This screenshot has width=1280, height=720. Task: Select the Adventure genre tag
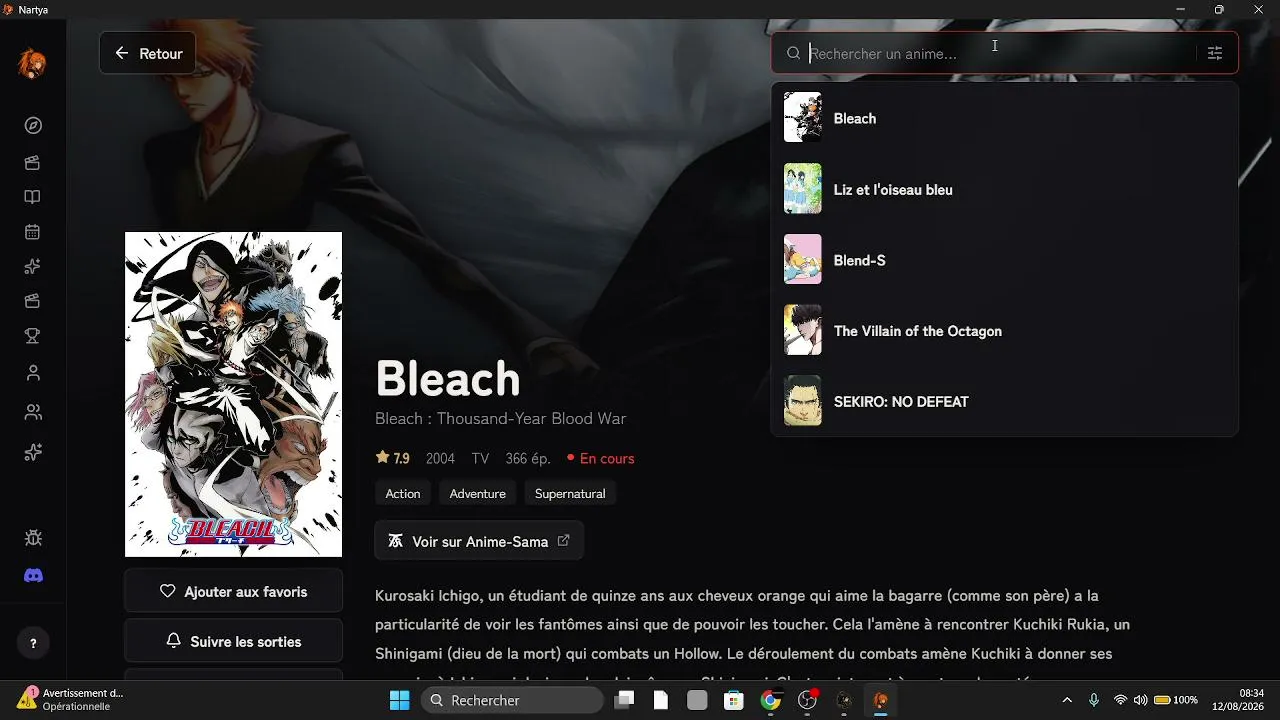478,493
